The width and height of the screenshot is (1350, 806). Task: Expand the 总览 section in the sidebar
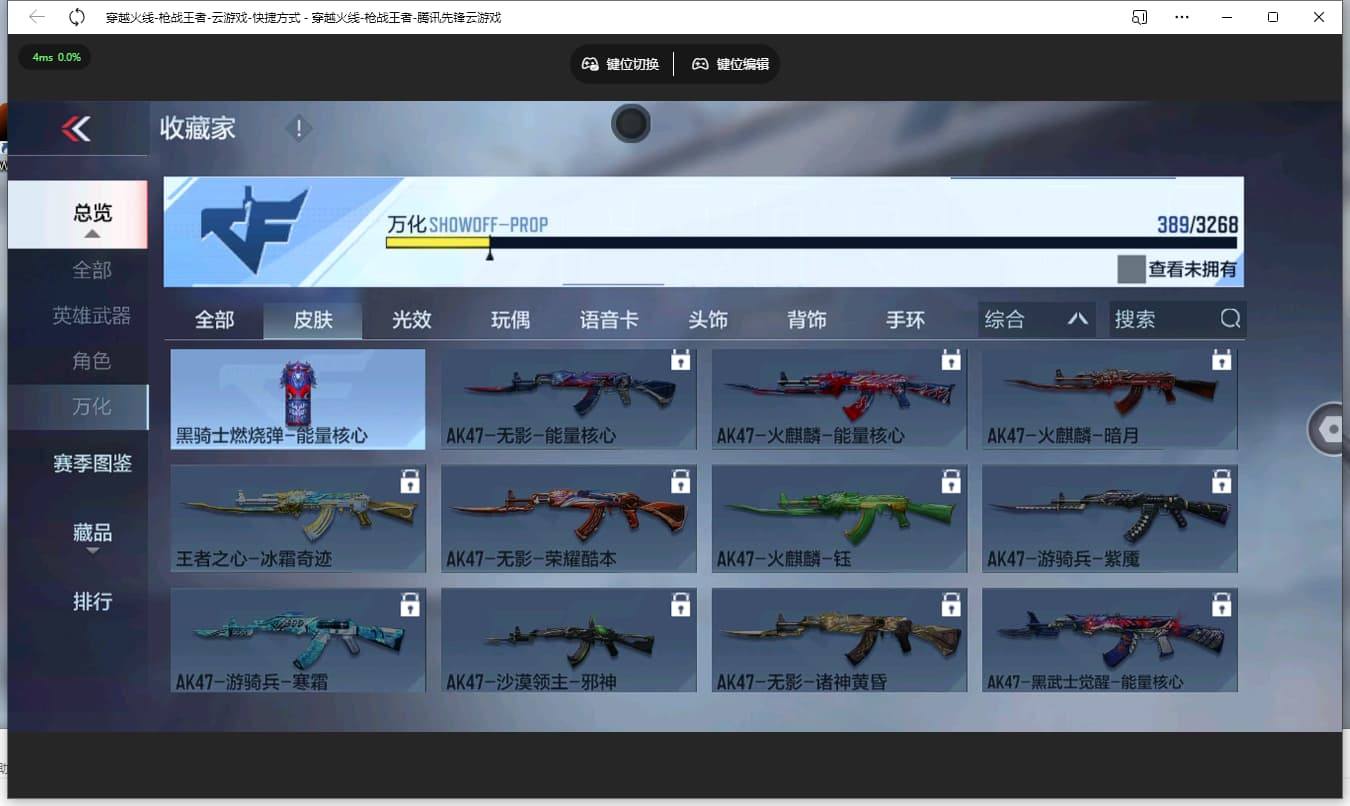[90, 213]
